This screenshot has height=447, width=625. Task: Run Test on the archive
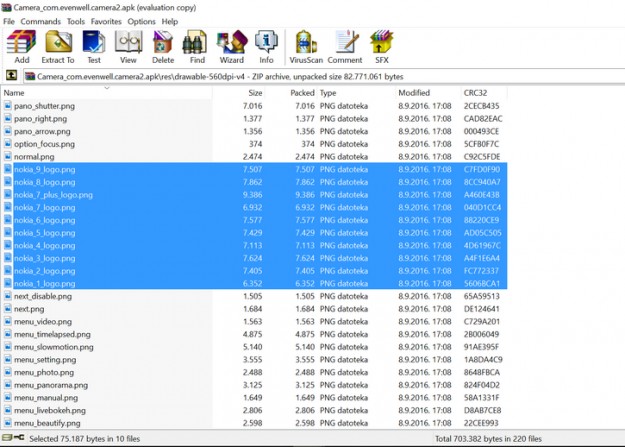[x=93, y=45]
